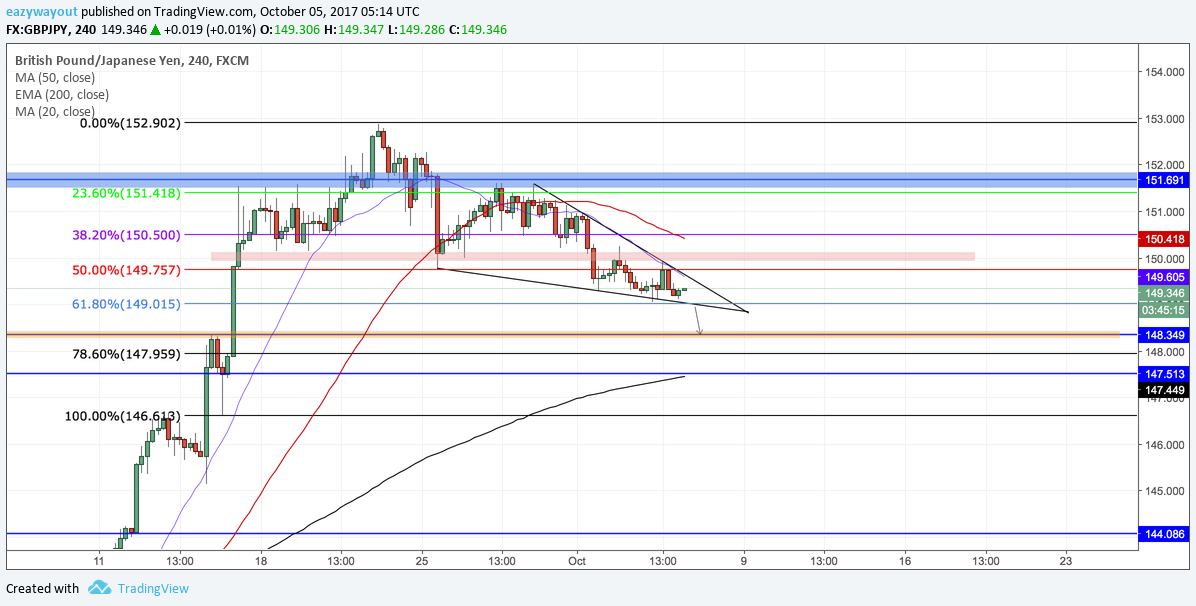Click the 61.80%(149.015) Fibonacci label
The width and height of the screenshot is (1196, 606).
[x=127, y=304]
